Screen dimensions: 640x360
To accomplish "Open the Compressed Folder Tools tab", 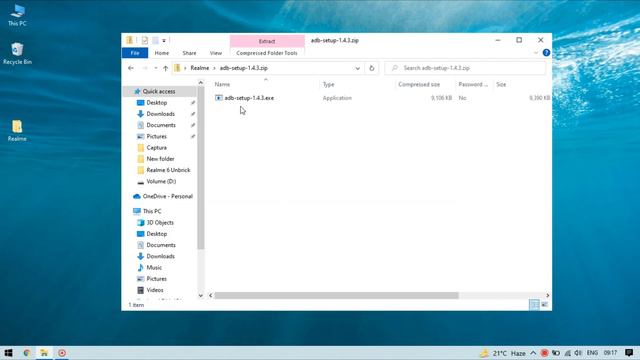I will (267, 53).
